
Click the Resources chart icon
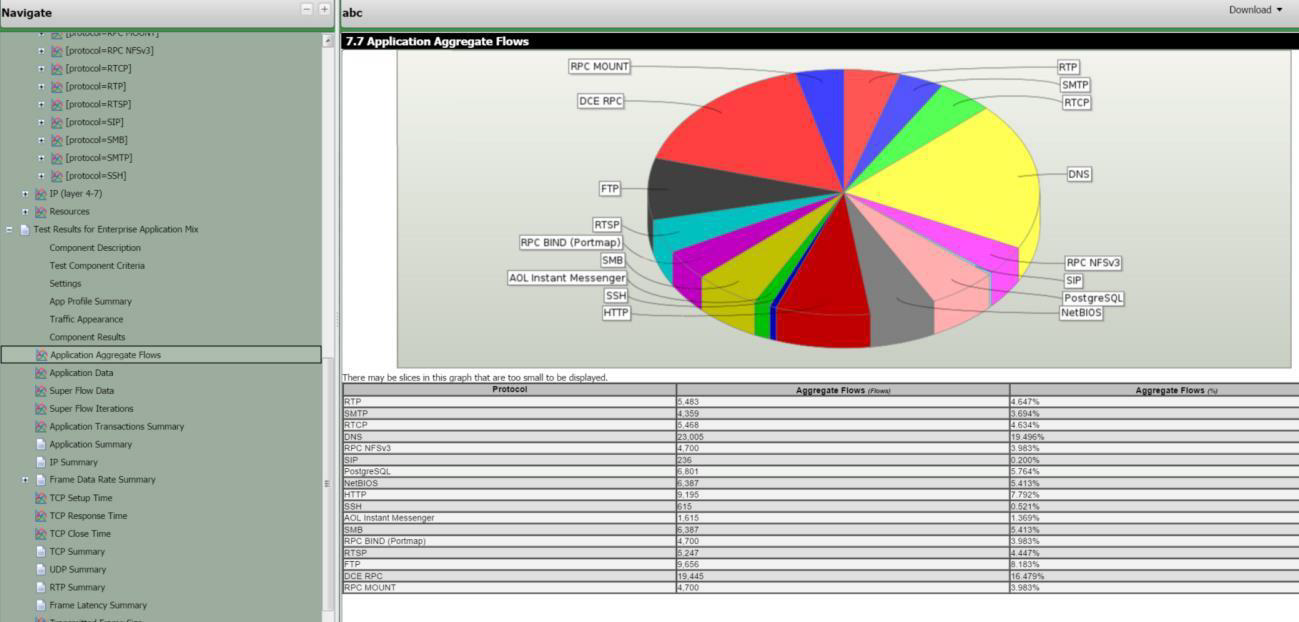point(41,212)
